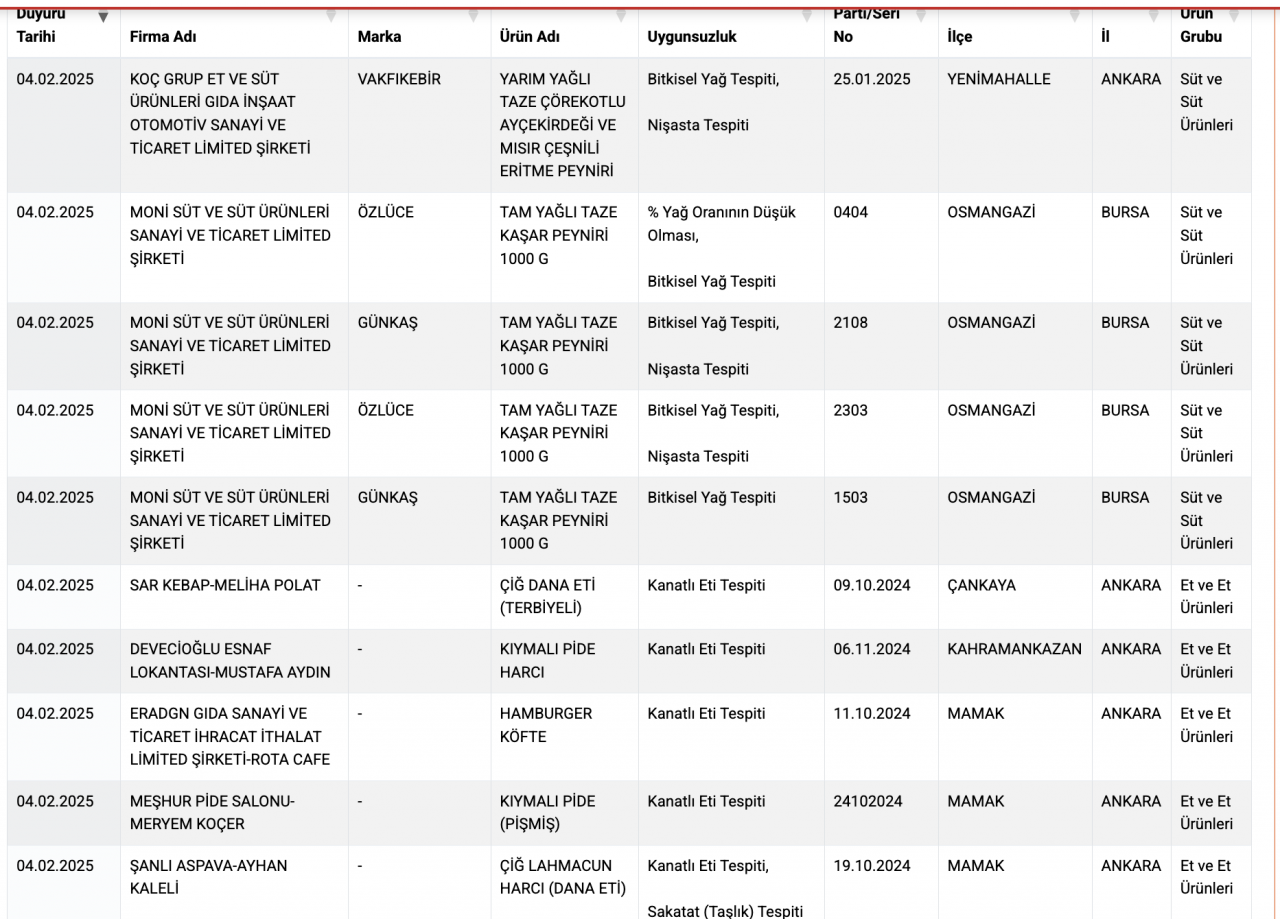Click the sort arrow of İlçe column
Viewport: 1280px width, 919px height.
[x=1075, y=16]
